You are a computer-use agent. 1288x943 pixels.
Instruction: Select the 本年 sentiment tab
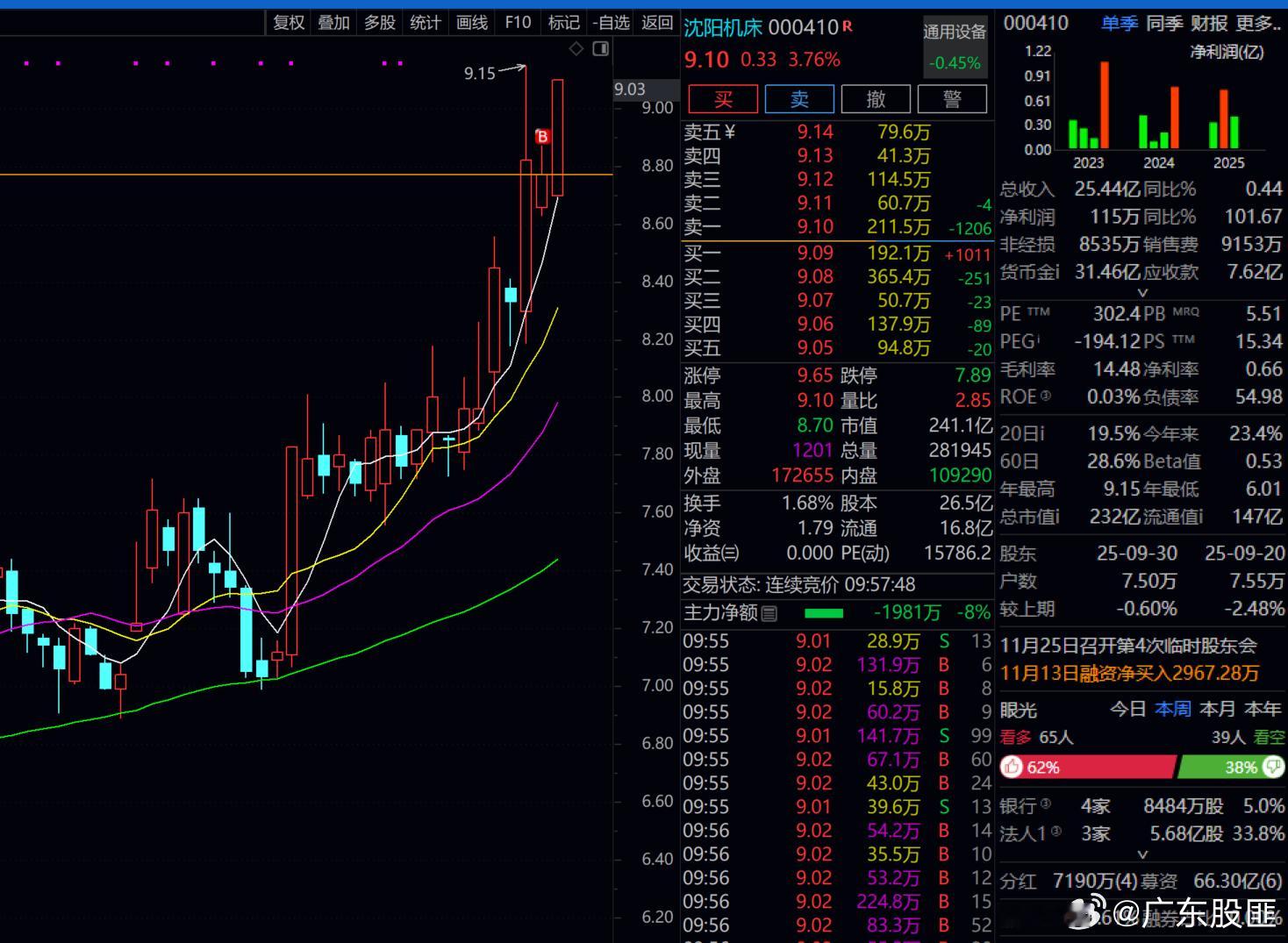1263,709
